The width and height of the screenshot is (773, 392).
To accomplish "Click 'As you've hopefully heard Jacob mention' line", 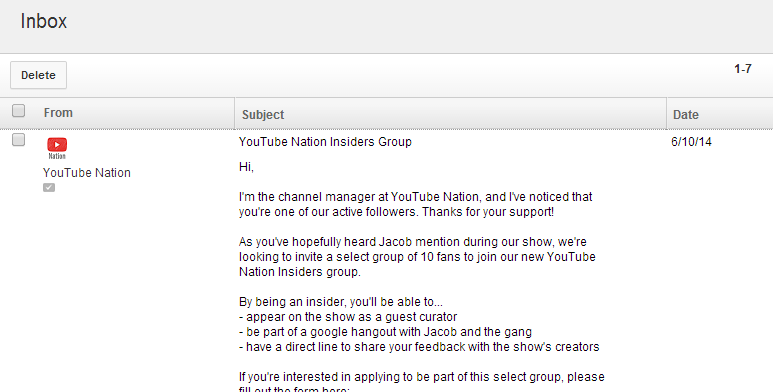I will (x=413, y=242).
